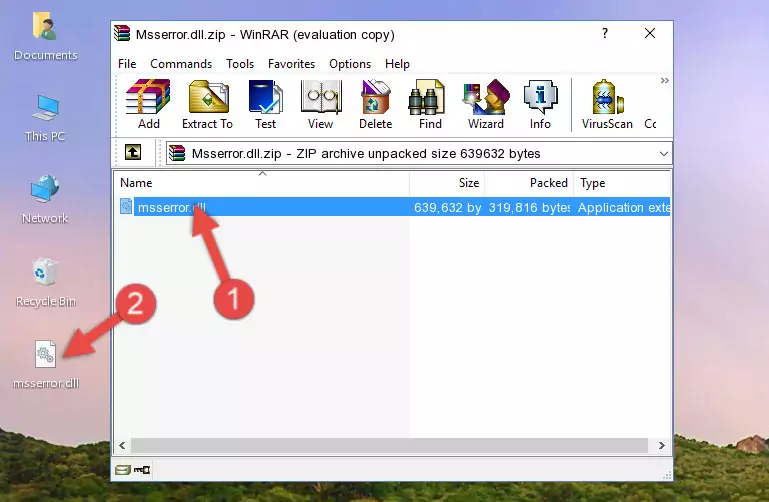Sort by the Name column header
The height and width of the screenshot is (502, 769).
point(262,183)
